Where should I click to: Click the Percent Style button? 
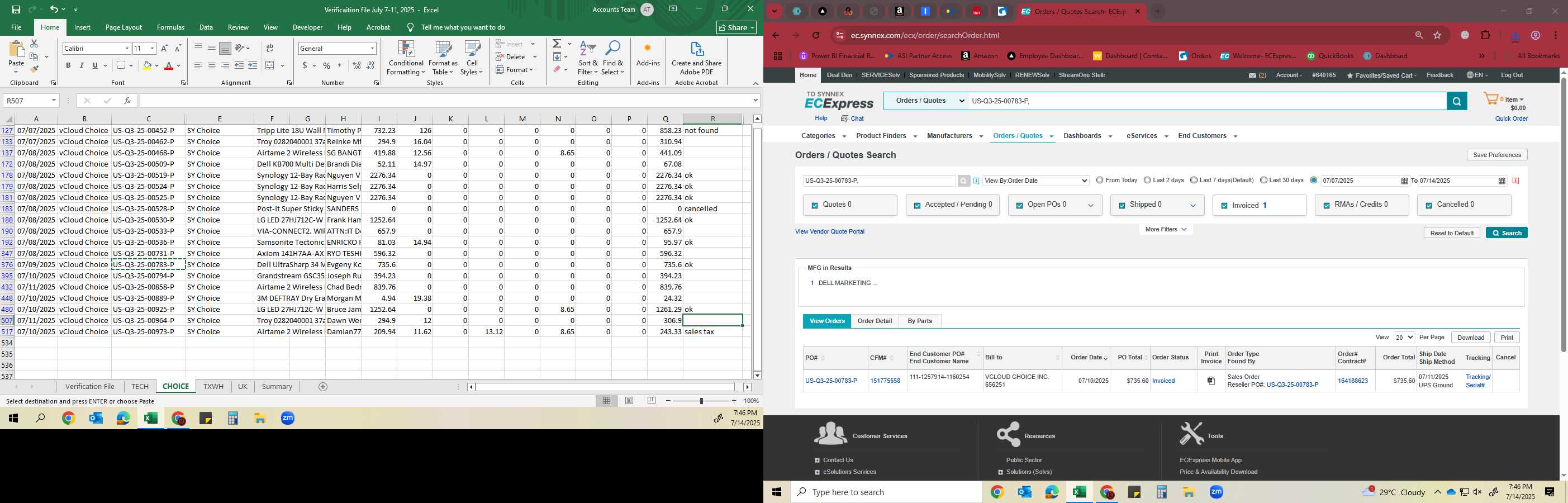(x=327, y=66)
